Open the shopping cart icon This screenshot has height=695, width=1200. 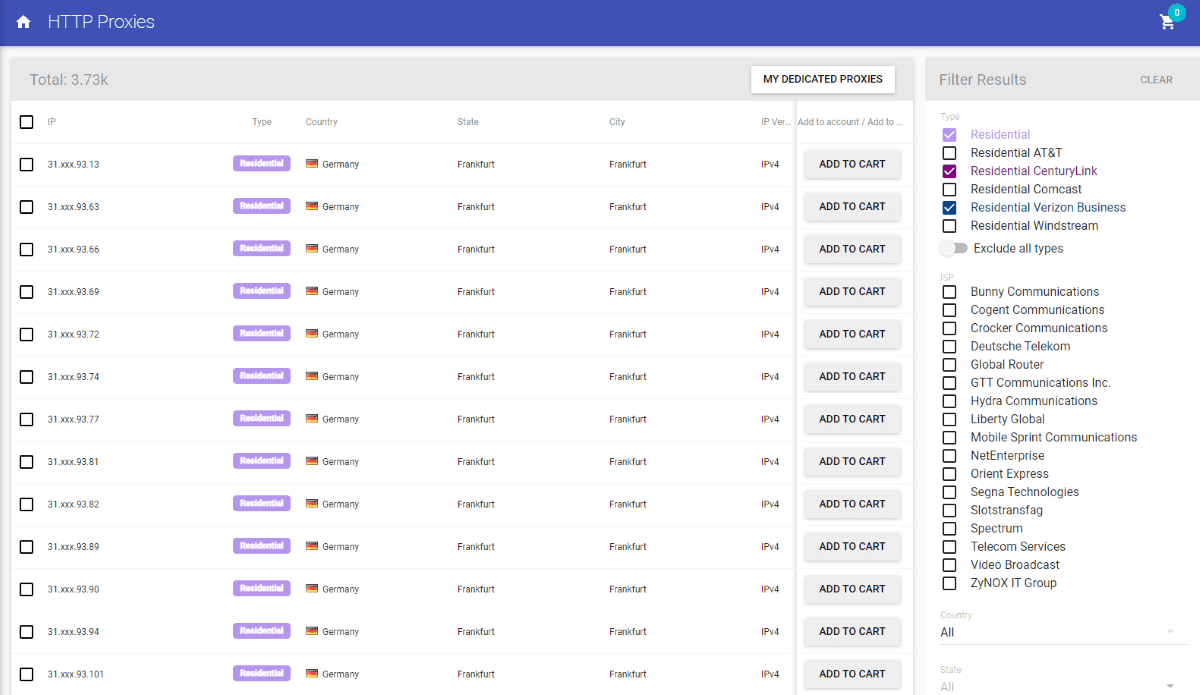[x=1167, y=22]
